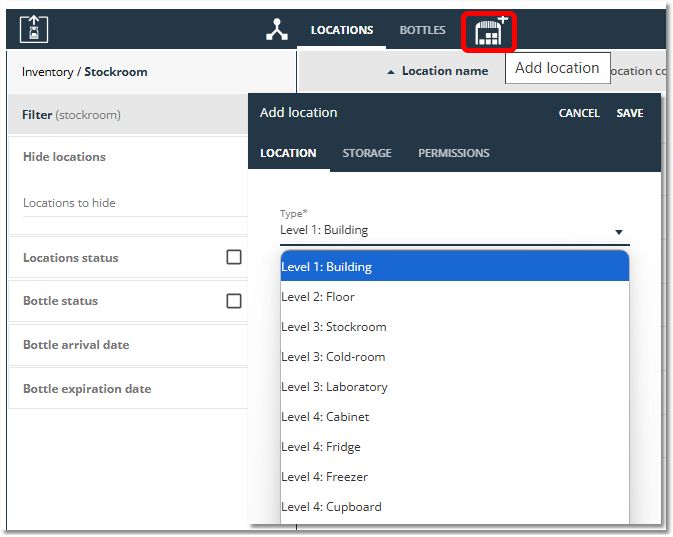Click the export bottle icon in header
Screen dimensions: 673x537
34,30
